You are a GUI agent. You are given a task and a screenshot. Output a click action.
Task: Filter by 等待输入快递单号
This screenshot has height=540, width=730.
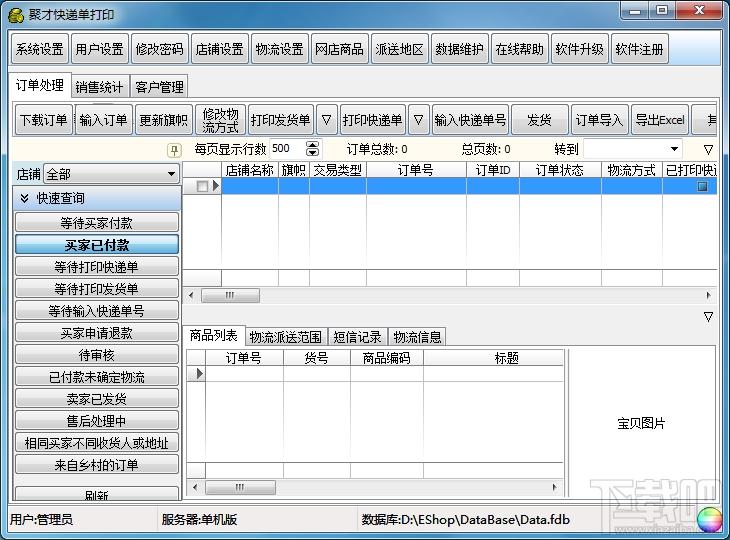(x=97, y=310)
